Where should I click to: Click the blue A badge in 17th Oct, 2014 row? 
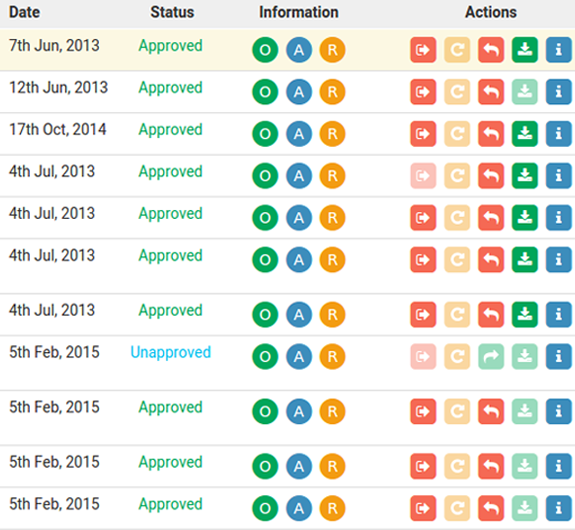(x=299, y=134)
